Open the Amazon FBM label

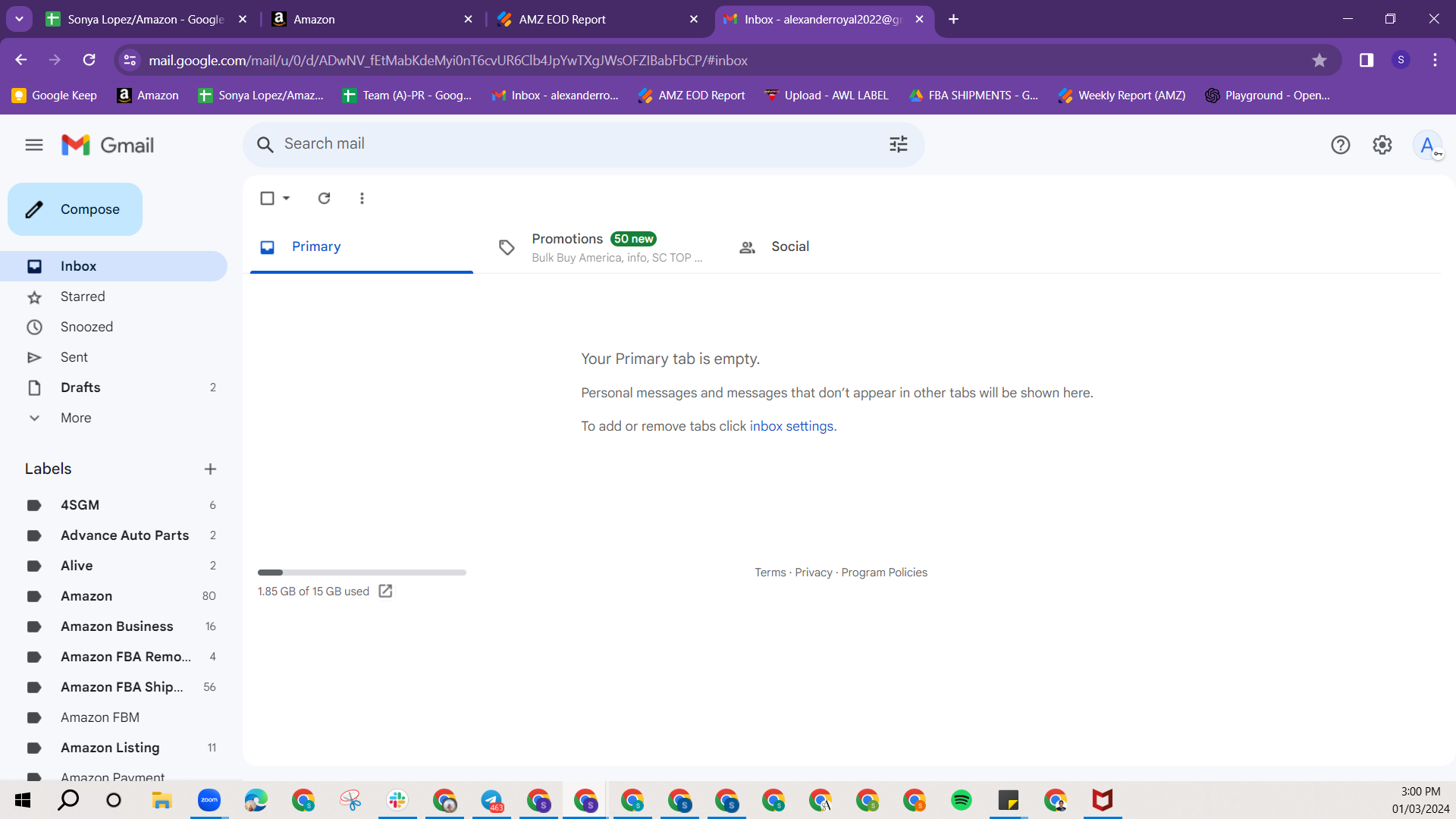coord(114,717)
